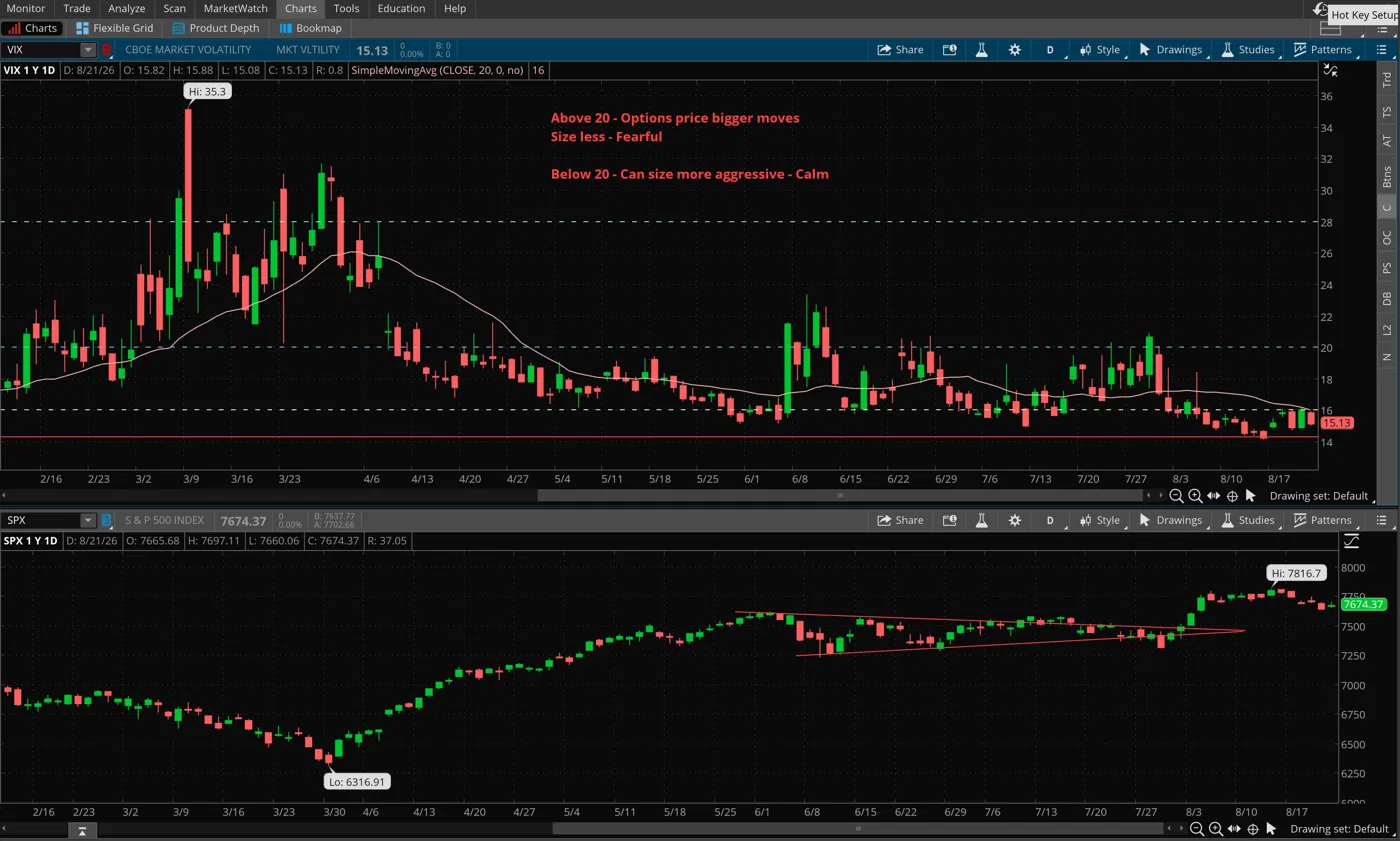Open the Tools menu tab
1400x841 pixels.
(346, 8)
